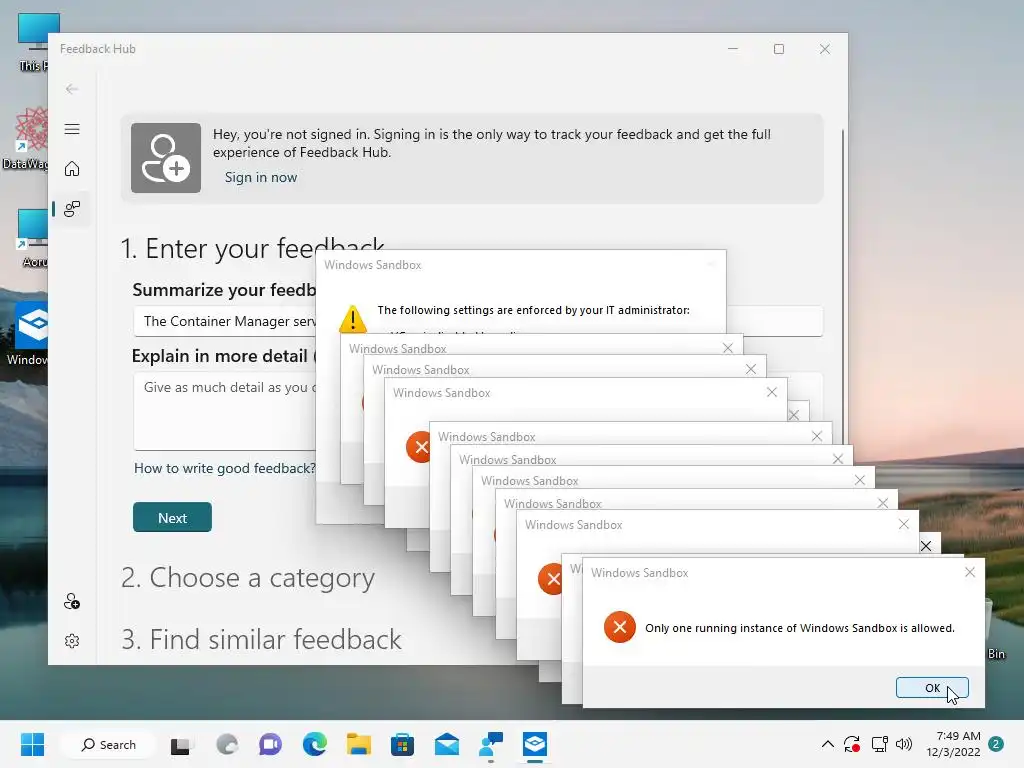Open the Windows Start menu
Screen dimensions: 1024x768
32,744
